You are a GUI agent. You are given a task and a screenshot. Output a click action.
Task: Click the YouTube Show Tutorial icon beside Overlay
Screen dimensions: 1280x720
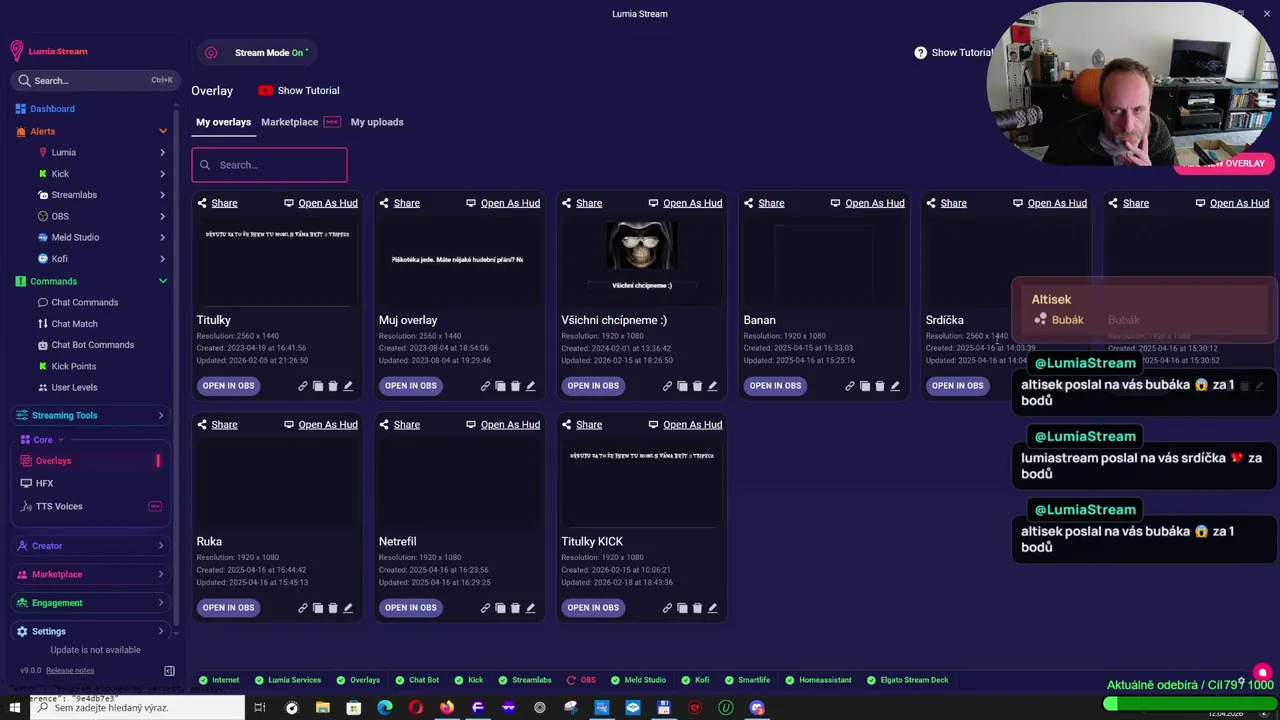[x=265, y=91]
